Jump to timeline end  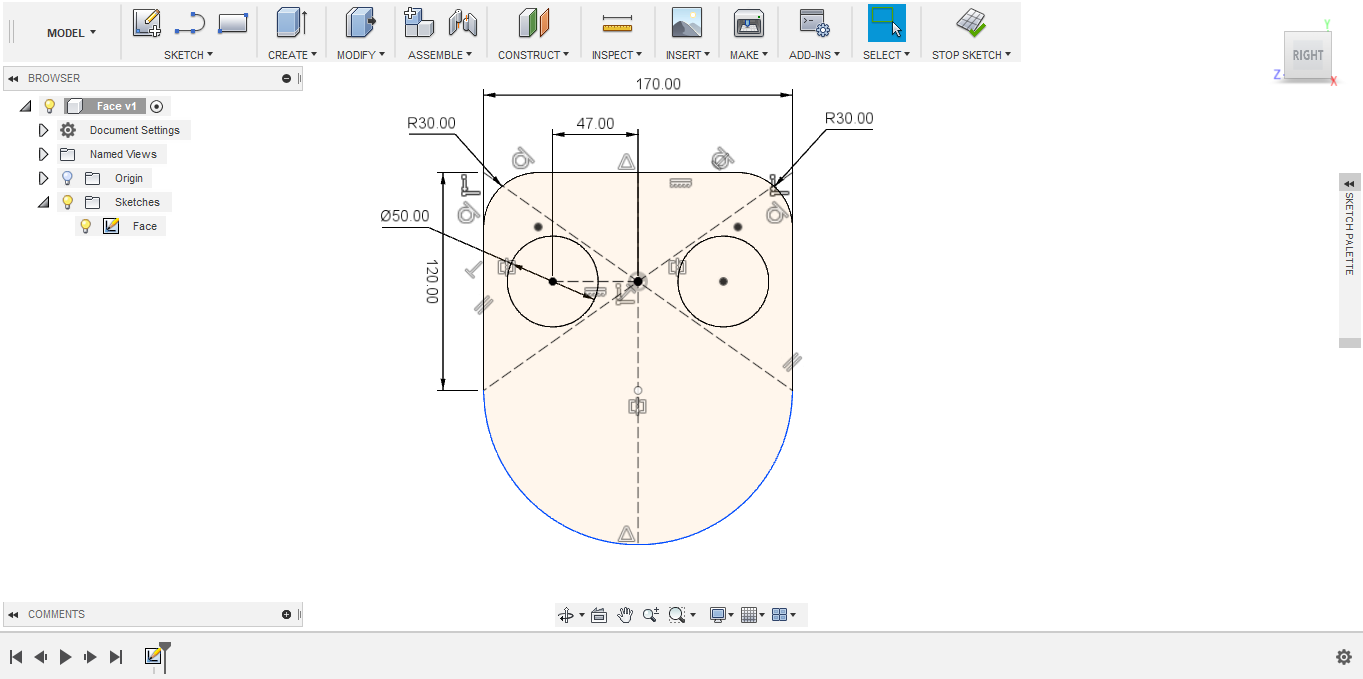116,657
